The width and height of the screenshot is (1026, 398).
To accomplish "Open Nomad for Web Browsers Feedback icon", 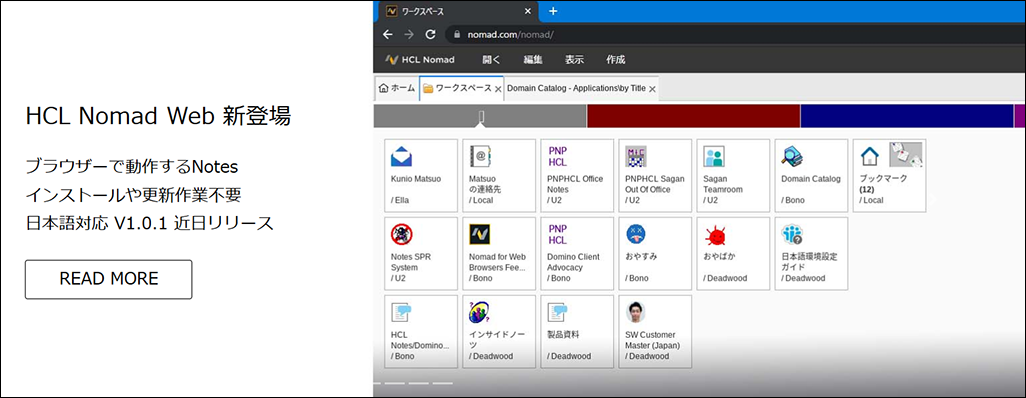I will point(480,234).
